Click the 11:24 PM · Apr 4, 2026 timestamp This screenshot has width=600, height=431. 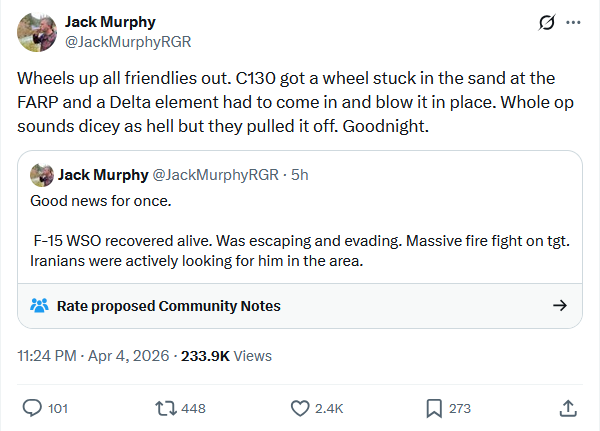(93, 356)
